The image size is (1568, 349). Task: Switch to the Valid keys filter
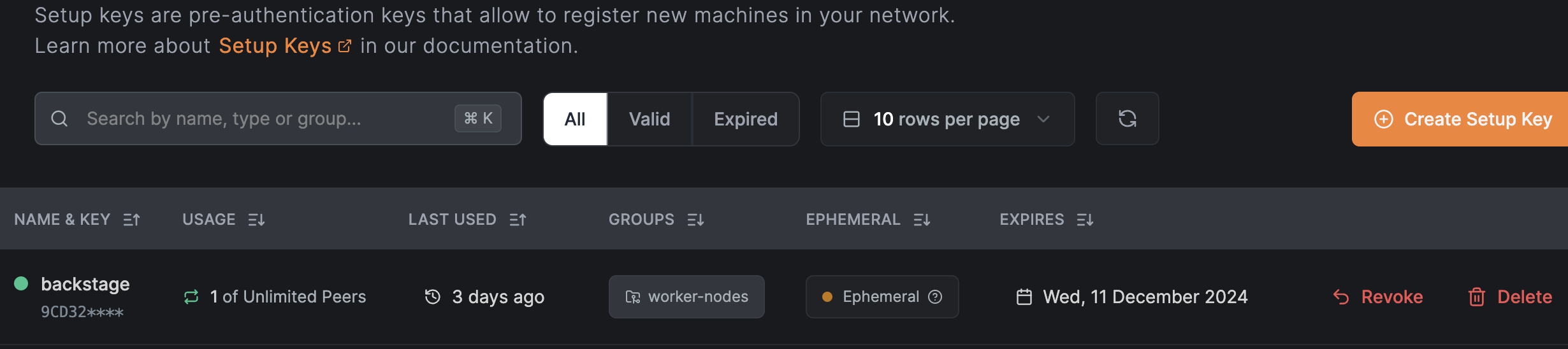tap(650, 119)
